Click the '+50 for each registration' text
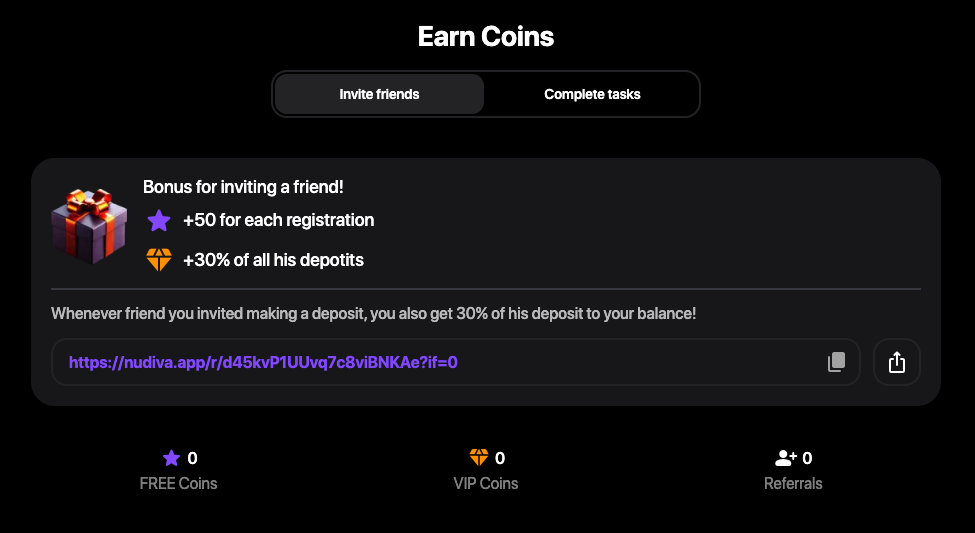 [278, 220]
